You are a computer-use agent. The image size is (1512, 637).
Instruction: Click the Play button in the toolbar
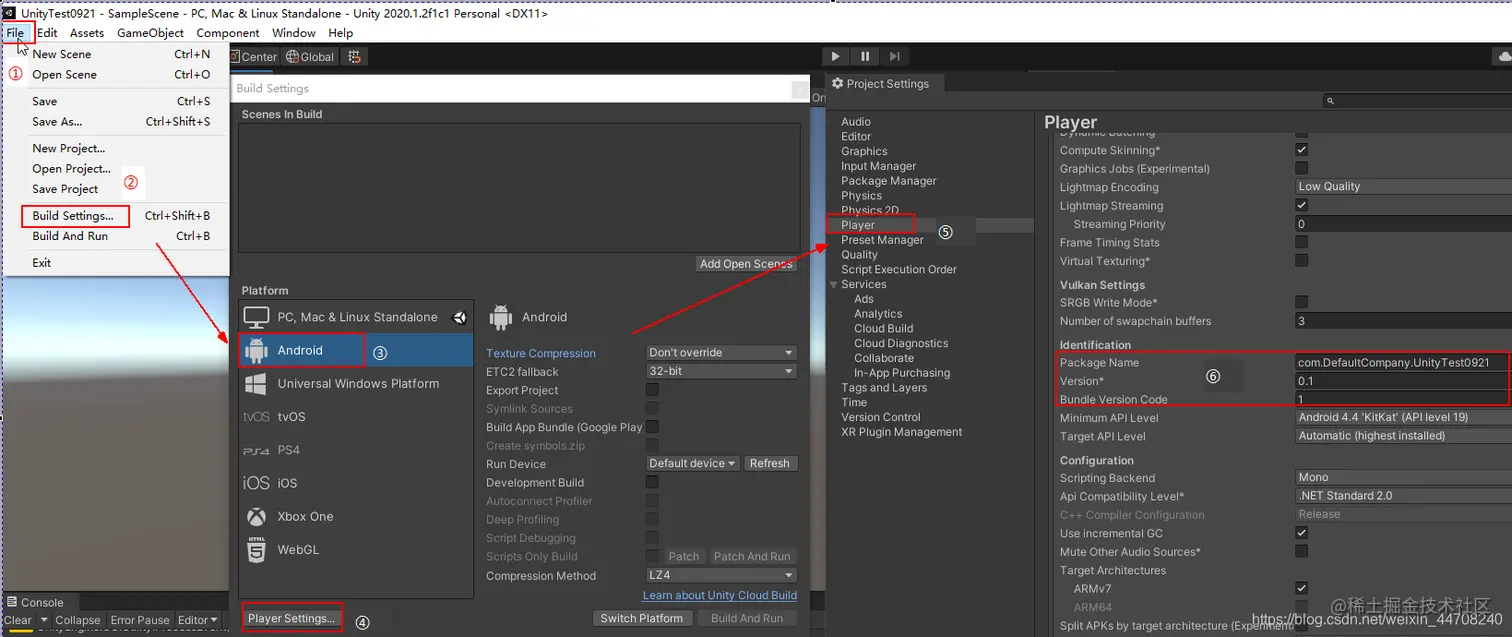point(836,57)
